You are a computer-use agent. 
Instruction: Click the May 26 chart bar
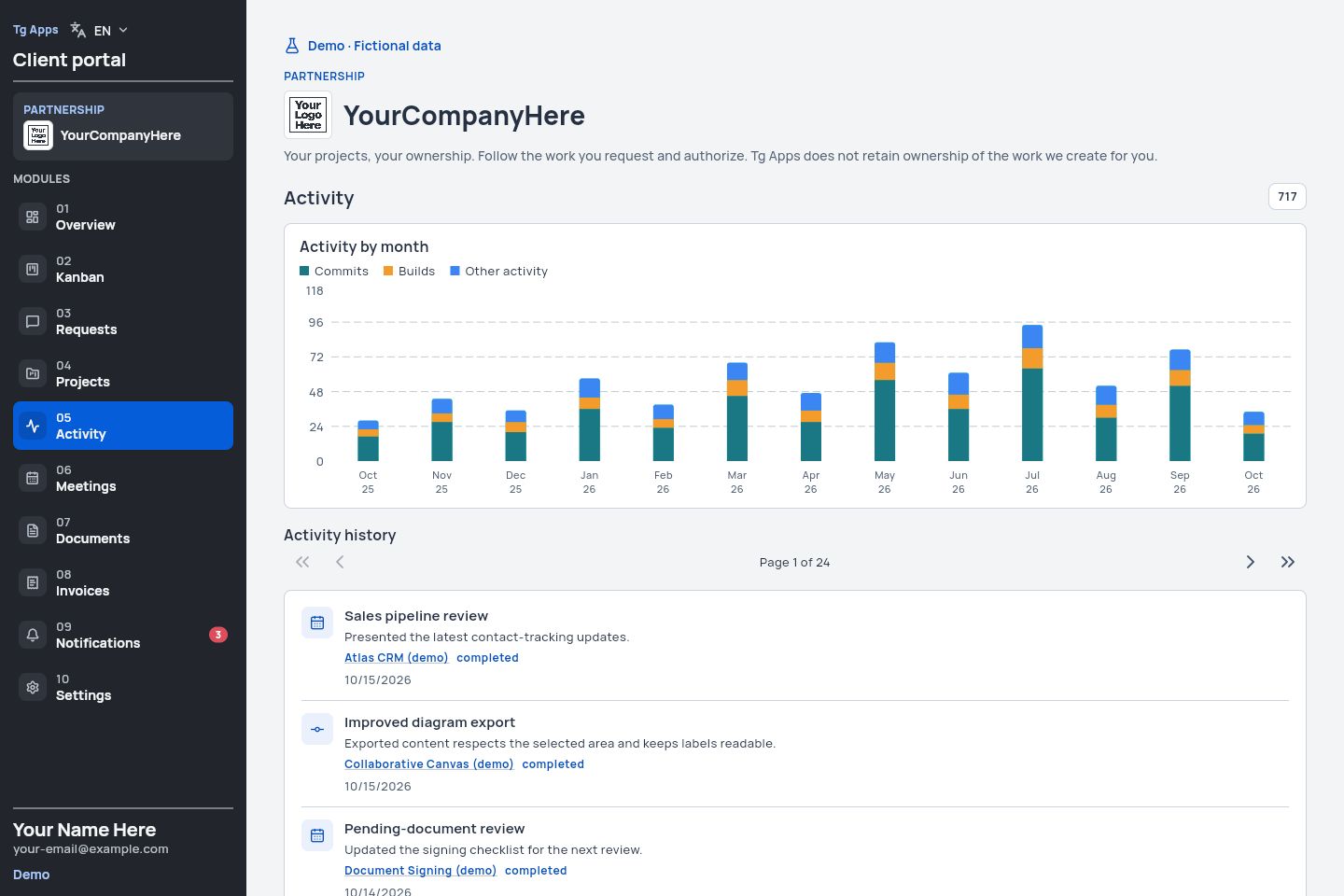point(885,401)
